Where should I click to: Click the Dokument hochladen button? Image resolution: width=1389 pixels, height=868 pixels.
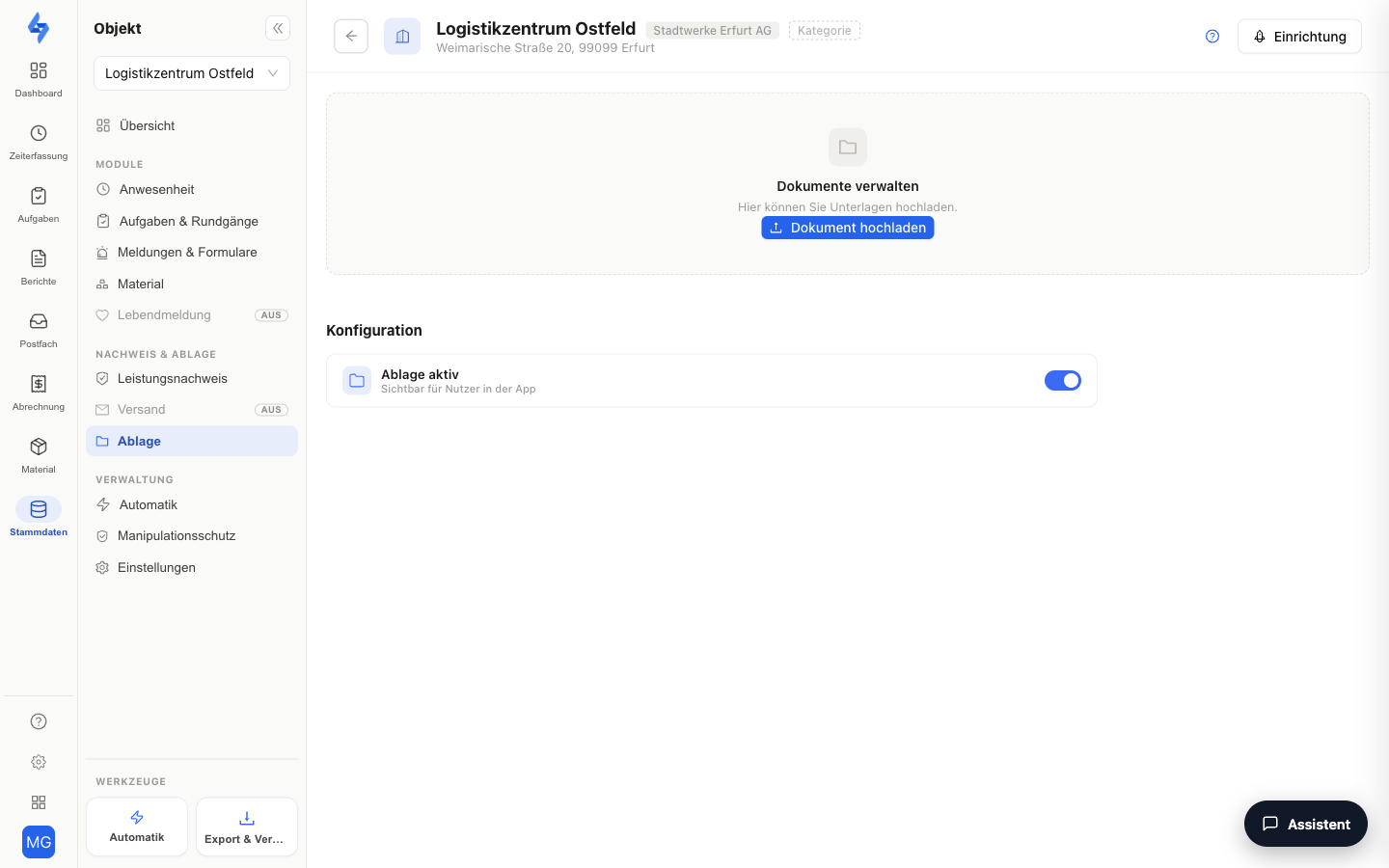pyautogui.click(x=848, y=228)
